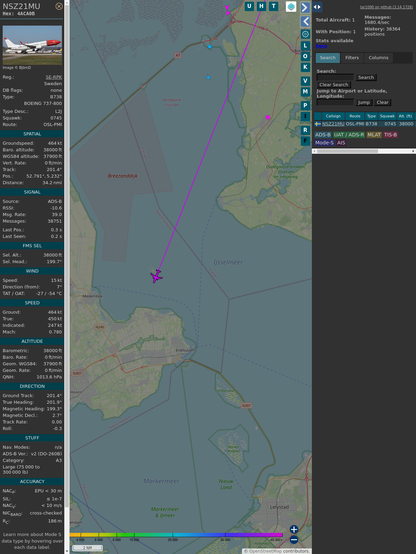Viewport: 416px width, 554px height.
Task: Click the Swedish flag in aircraft row
Action: click(x=318, y=124)
